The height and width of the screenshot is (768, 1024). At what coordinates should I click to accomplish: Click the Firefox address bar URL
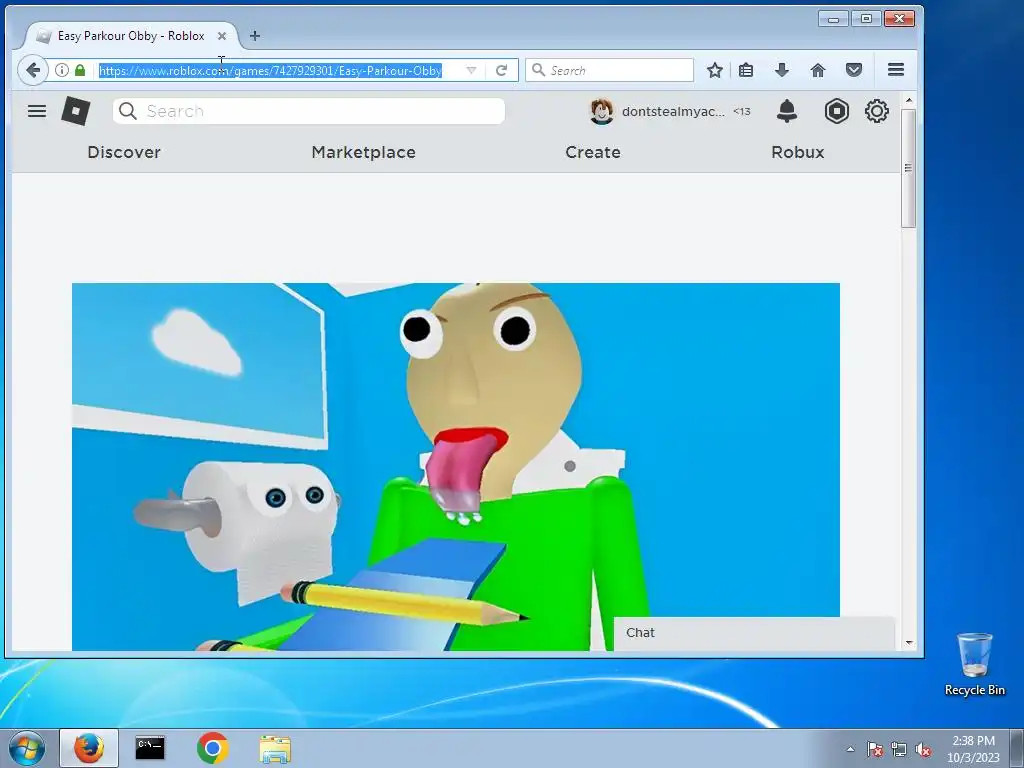click(270, 71)
